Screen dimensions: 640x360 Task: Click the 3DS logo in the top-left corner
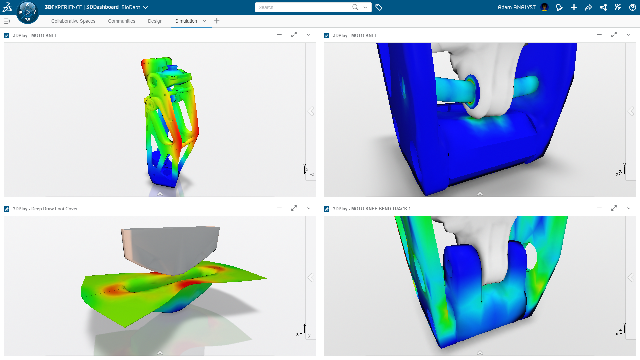pos(7,7)
